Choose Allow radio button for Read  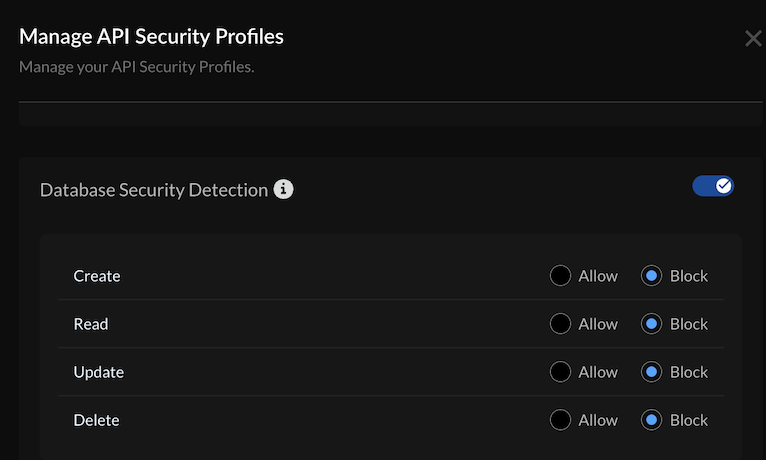click(561, 324)
